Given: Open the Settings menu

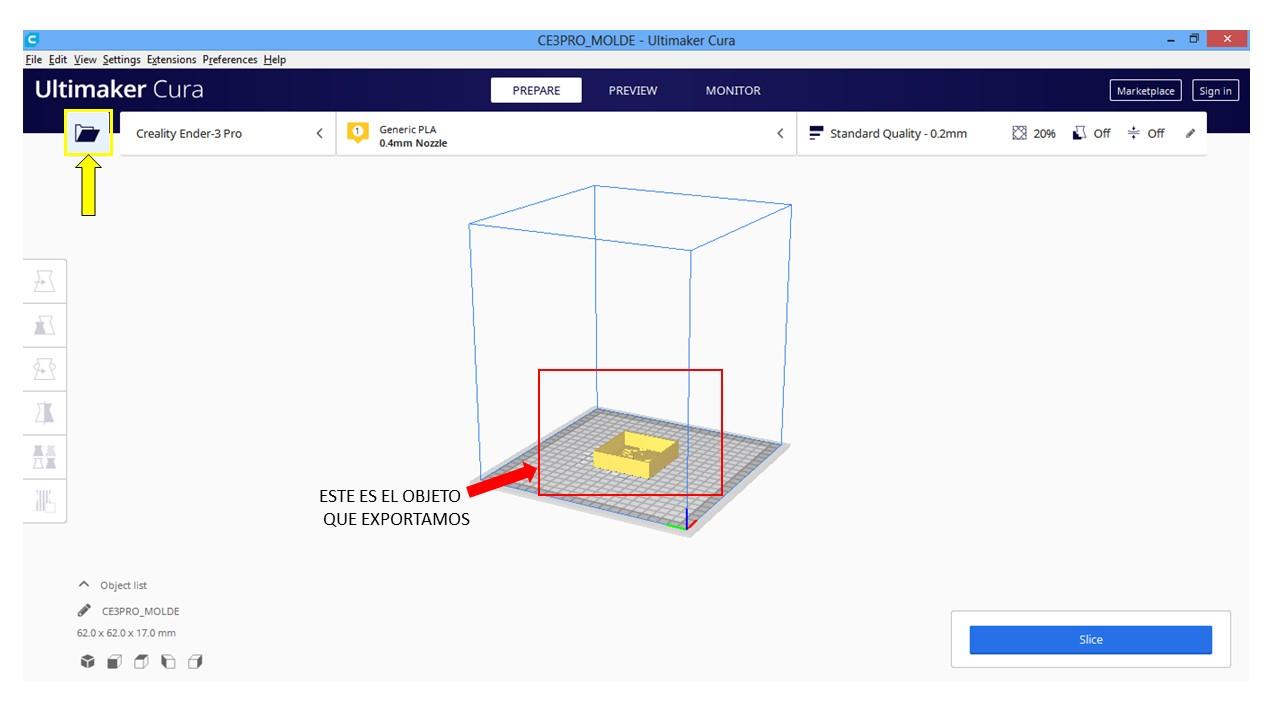Looking at the screenshot, I should coord(121,60).
